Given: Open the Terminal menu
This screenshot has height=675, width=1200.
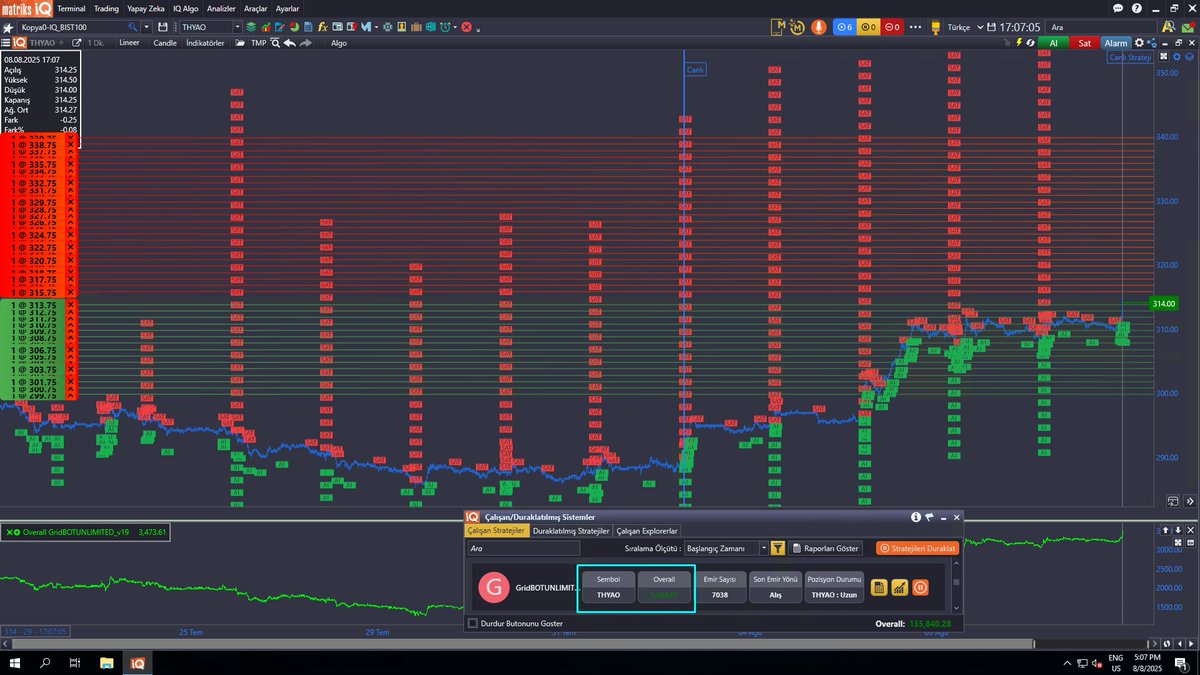Looking at the screenshot, I should pyautogui.click(x=71, y=8).
